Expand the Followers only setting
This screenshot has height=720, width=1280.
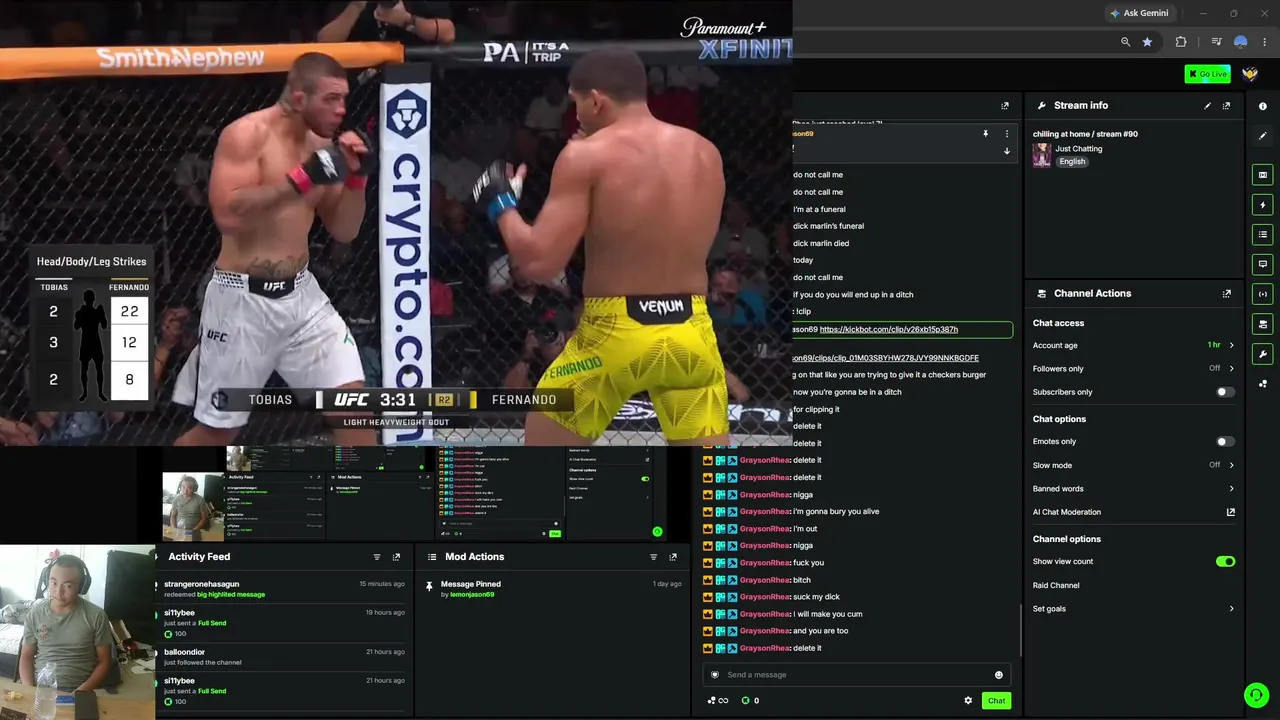click(x=1134, y=368)
